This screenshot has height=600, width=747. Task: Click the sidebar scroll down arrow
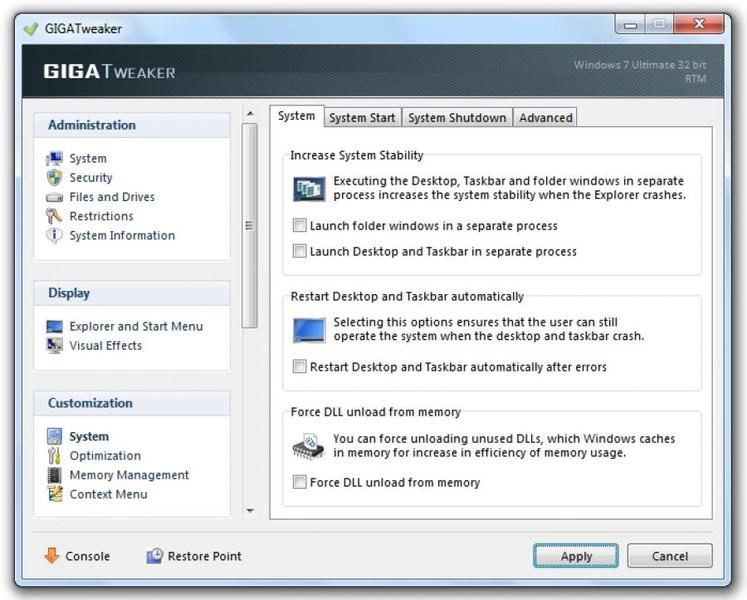point(250,510)
